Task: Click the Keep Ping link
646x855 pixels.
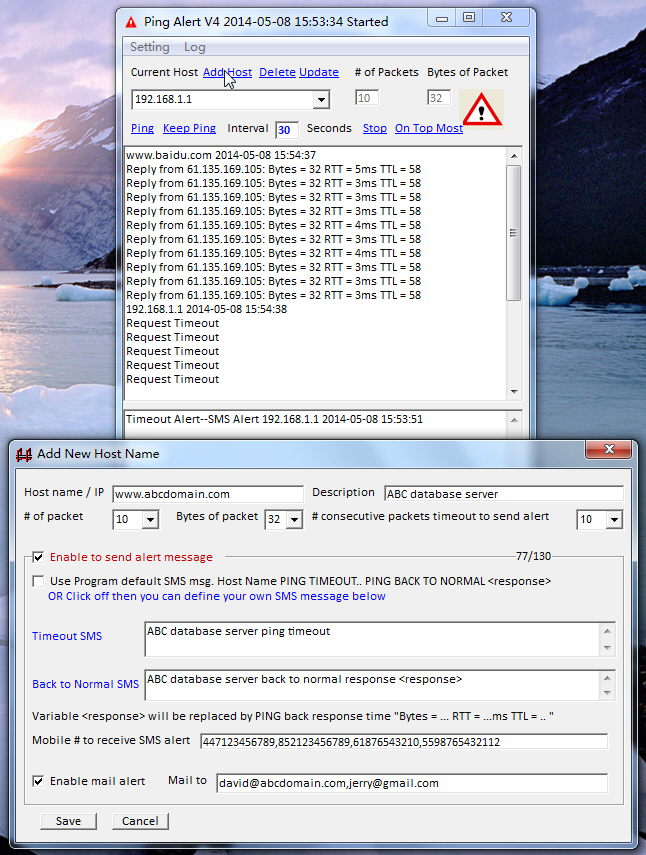Action: 189,128
